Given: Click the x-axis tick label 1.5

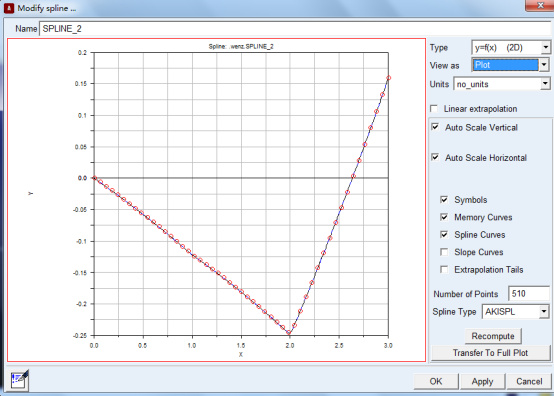Looking at the screenshot, I should pyautogui.click(x=241, y=345).
